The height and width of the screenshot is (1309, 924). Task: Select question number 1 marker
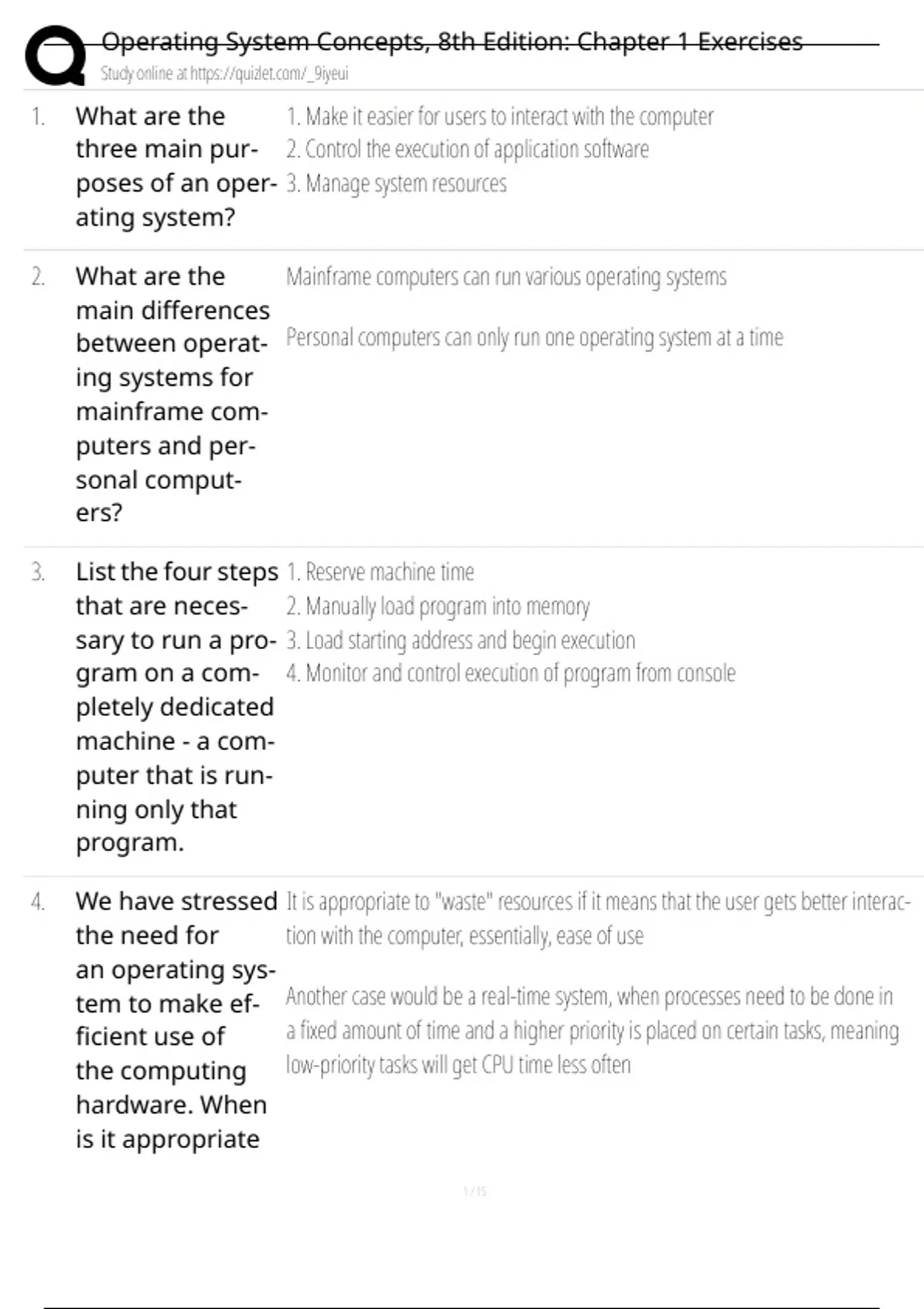(x=38, y=117)
